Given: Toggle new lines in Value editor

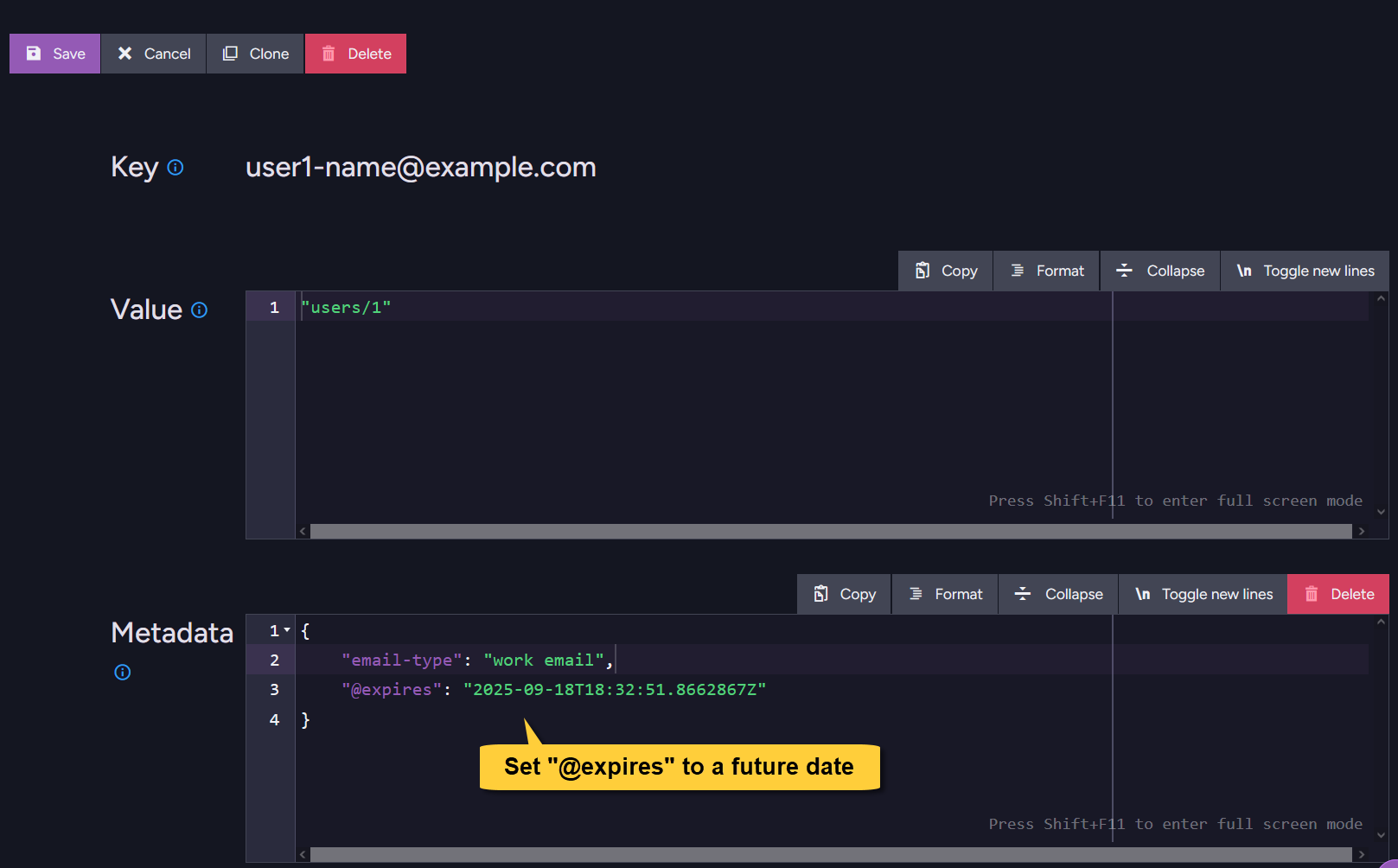Looking at the screenshot, I should (1305, 271).
